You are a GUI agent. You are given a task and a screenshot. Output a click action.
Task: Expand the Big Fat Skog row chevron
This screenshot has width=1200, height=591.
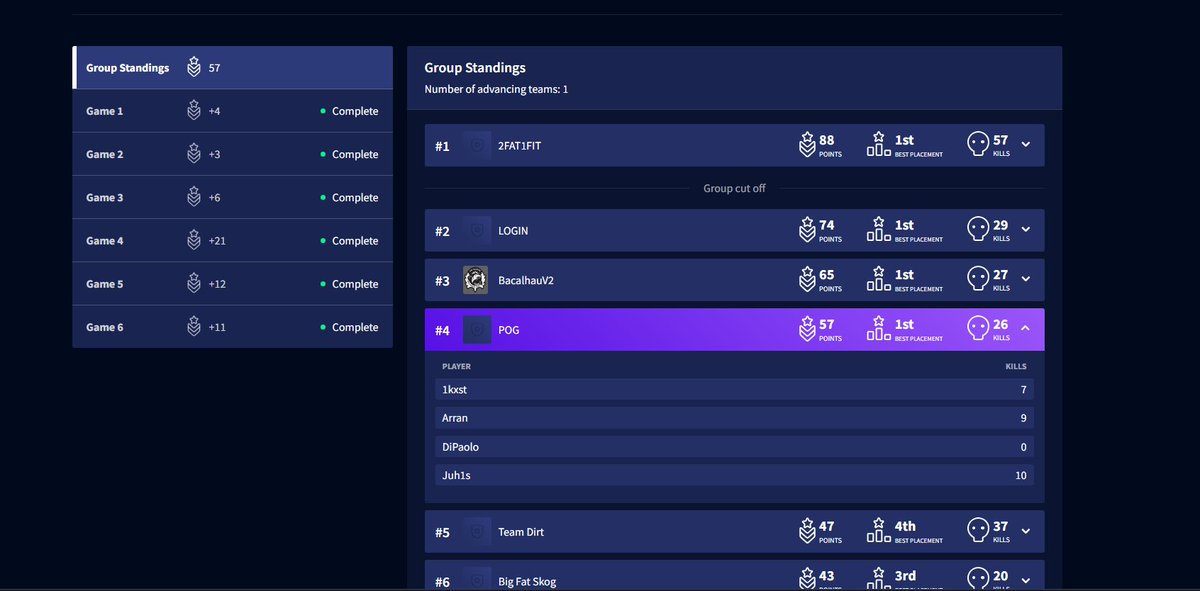[x=1025, y=582]
